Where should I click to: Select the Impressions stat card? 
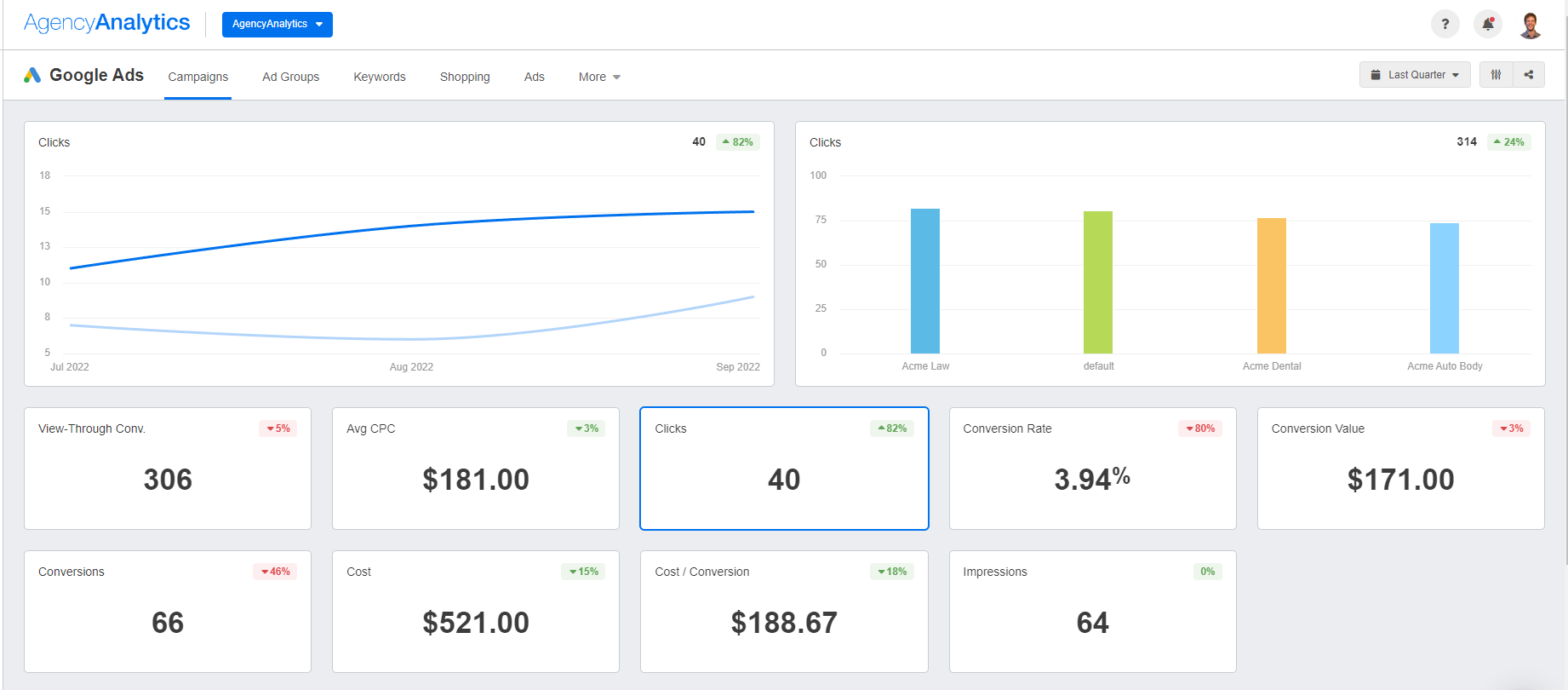pyautogui.click(x=1093, y=612)
